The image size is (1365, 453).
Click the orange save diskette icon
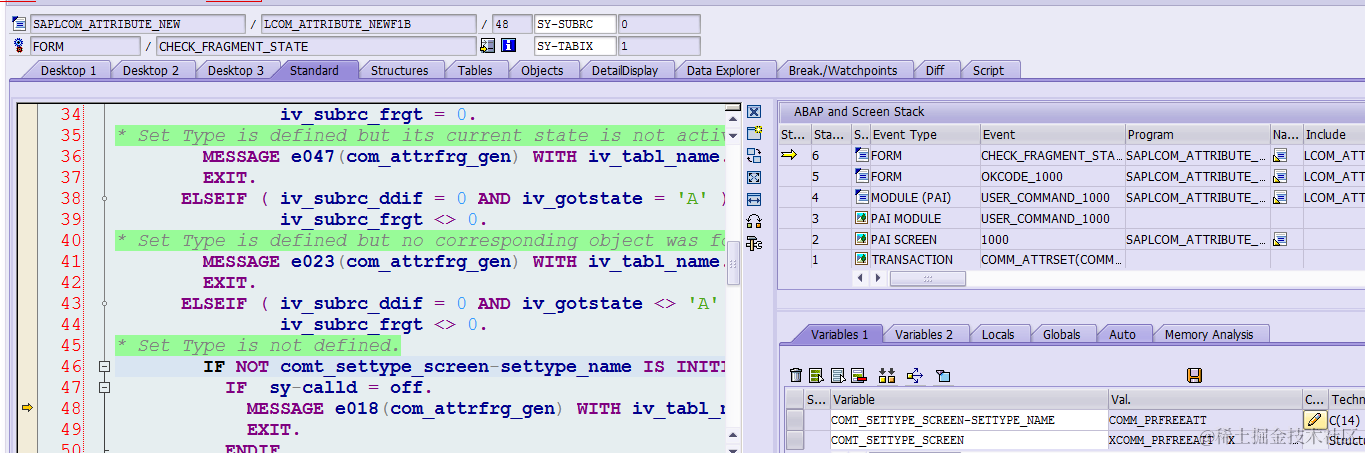1194,375
